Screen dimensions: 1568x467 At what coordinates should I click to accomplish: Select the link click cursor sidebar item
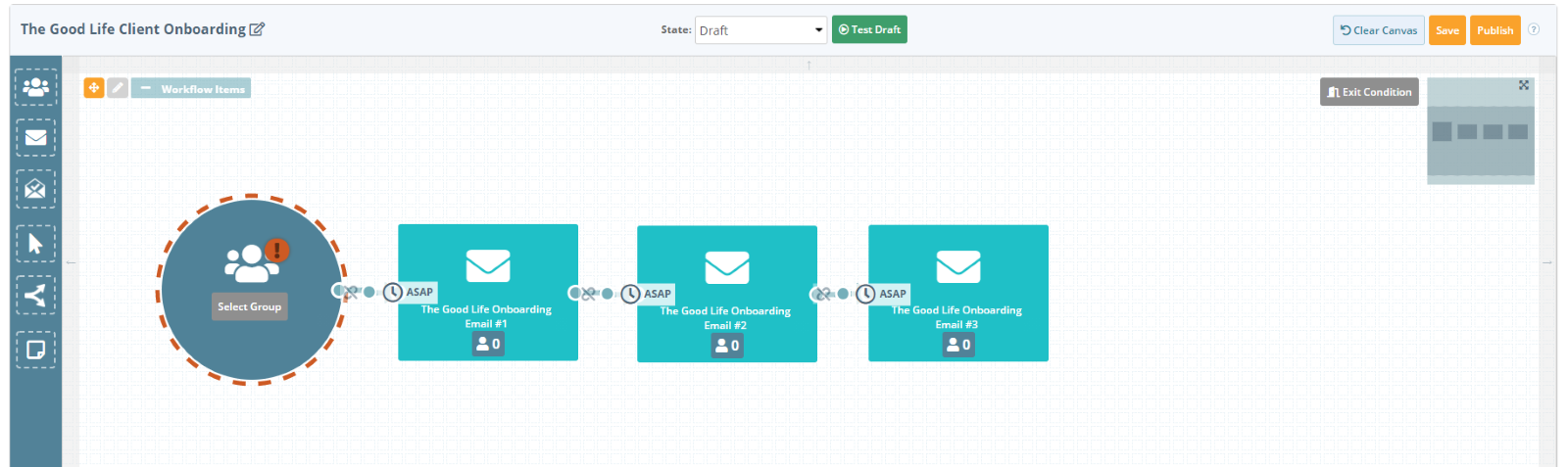[35, 243]
